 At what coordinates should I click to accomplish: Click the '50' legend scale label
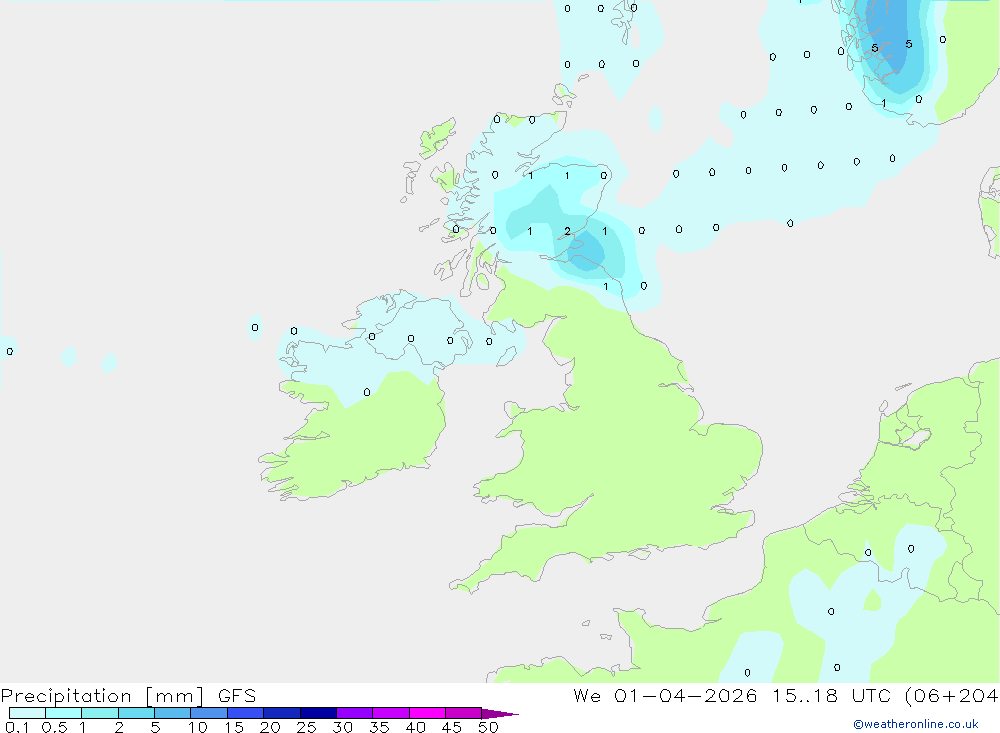tap(488, 727)
